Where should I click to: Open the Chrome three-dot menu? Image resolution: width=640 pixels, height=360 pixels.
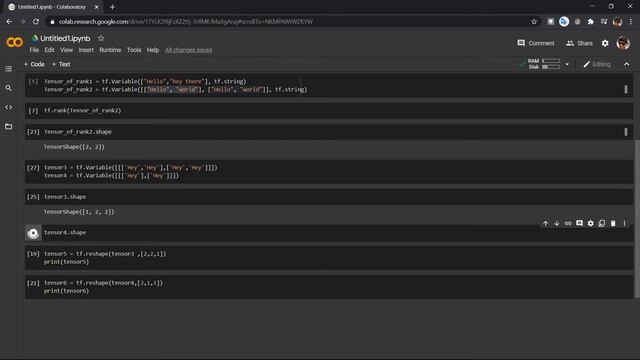pyautogui.click(x=631, y=22)
